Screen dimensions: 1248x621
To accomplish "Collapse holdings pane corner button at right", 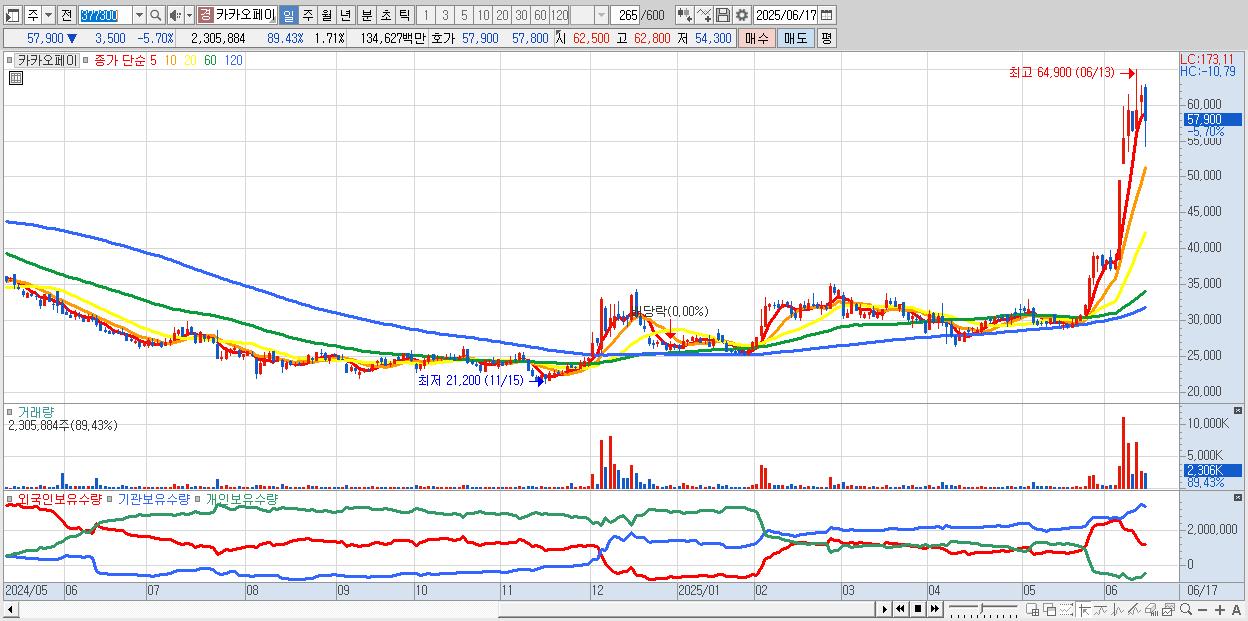I will click(x=1238, y=498).
